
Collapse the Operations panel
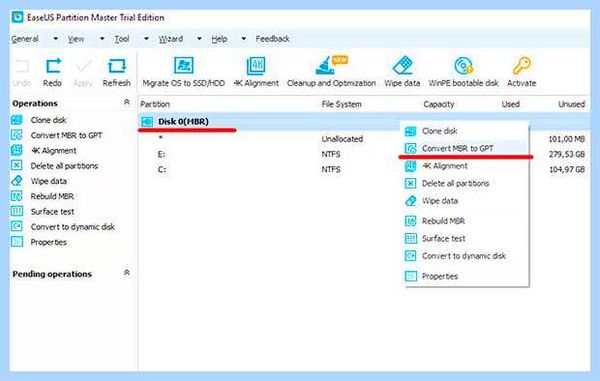[x=127, y=103]
